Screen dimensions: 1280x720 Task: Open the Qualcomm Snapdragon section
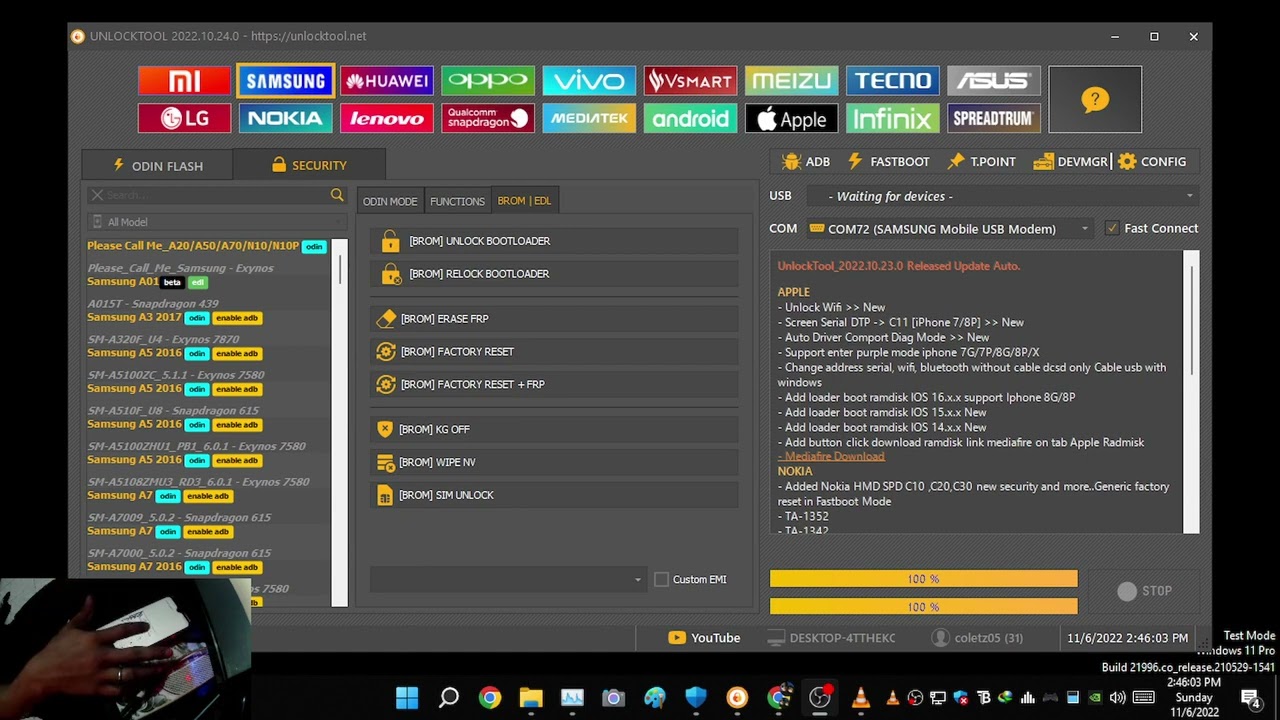pos(488,118)
